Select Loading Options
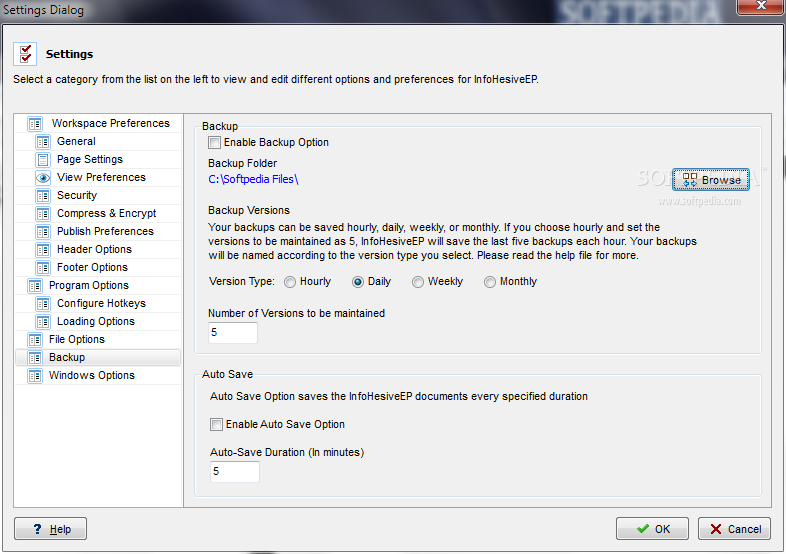The height and width of the screenshot is (554, 786). click(98, 322)
